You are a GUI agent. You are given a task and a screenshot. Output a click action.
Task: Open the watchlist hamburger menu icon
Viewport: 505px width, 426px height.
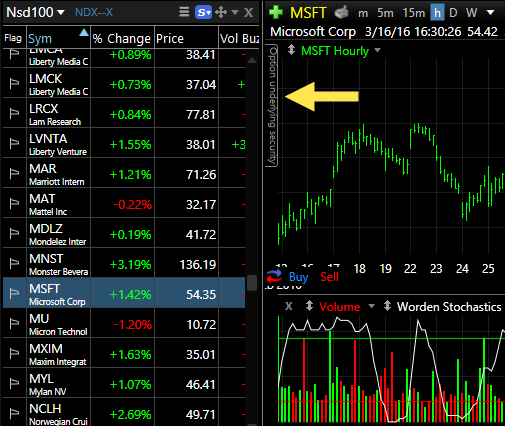coord(184,12)
